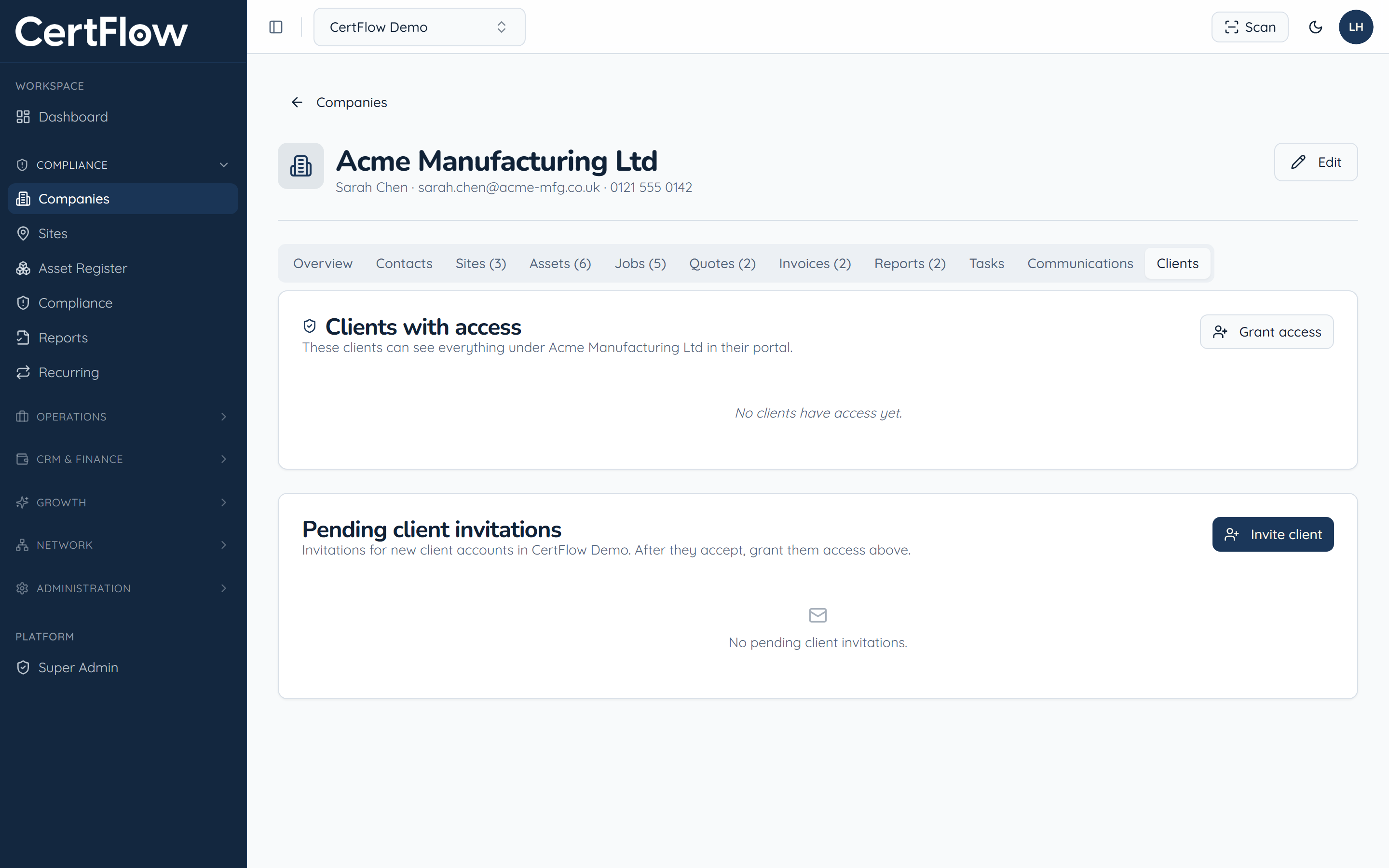The image size is (1389, 868).
Task: Click the Administration gear icon
Action: coord(22,588)
